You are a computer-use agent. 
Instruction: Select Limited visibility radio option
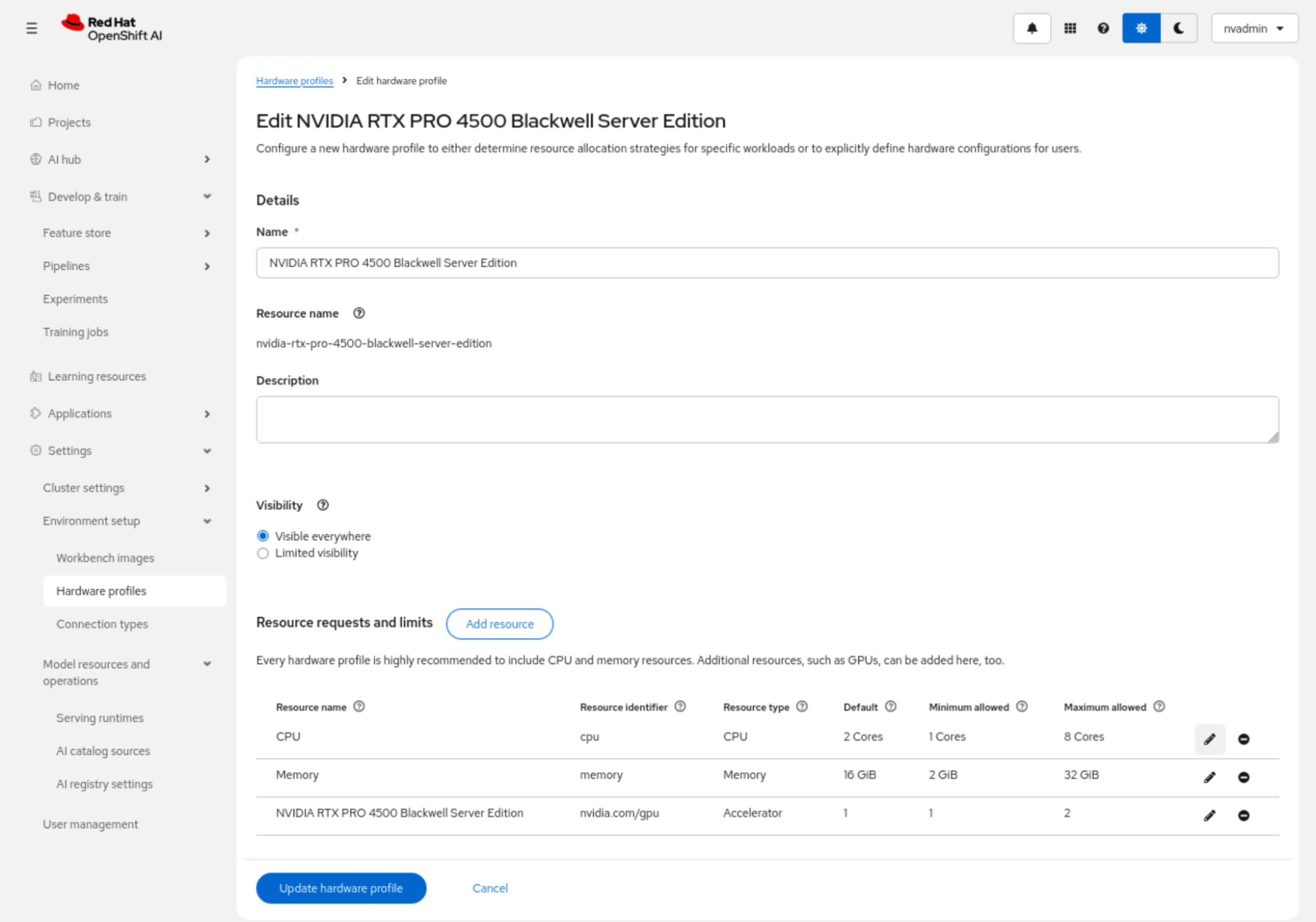(263, 553)
